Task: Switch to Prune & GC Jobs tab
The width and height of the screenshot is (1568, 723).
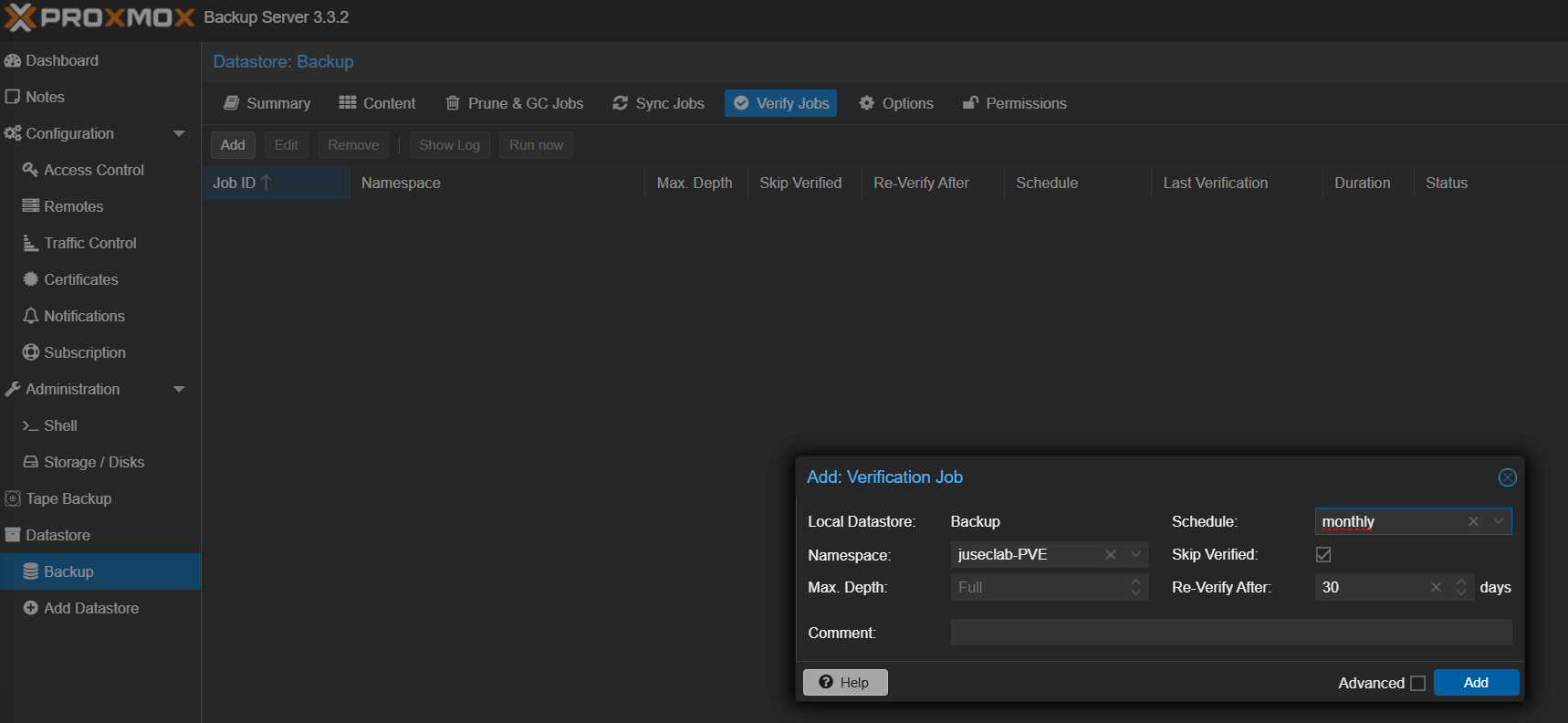Action: coord(515,103)
